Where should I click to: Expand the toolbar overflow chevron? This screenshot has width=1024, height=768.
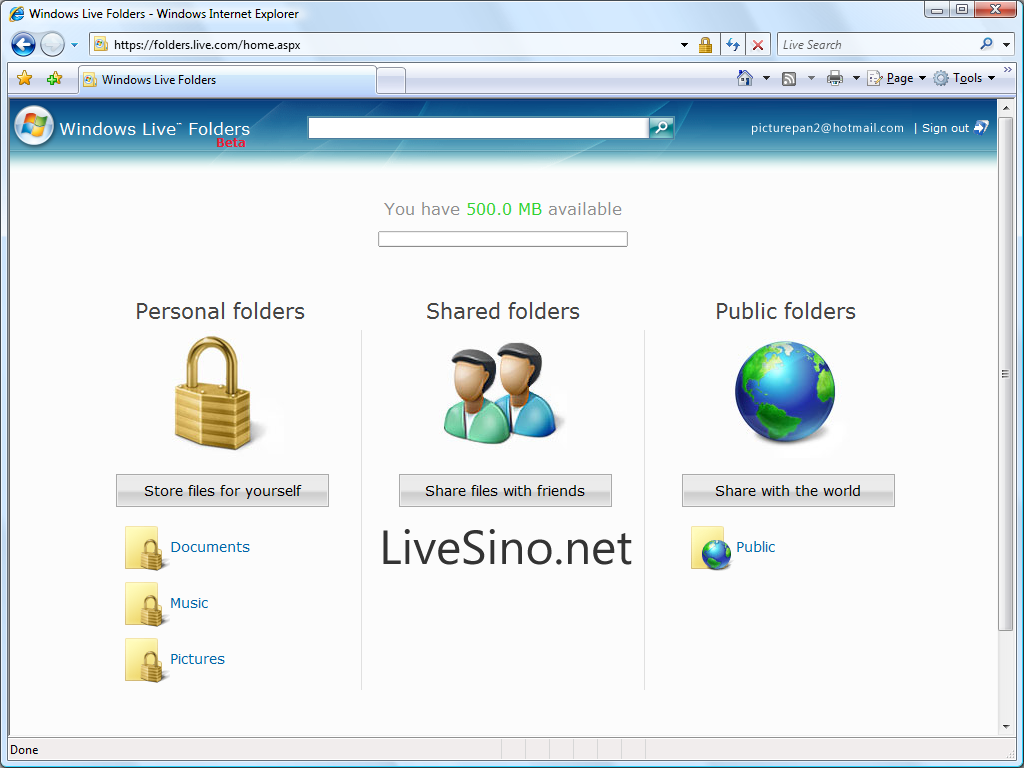pos(1008,70)
